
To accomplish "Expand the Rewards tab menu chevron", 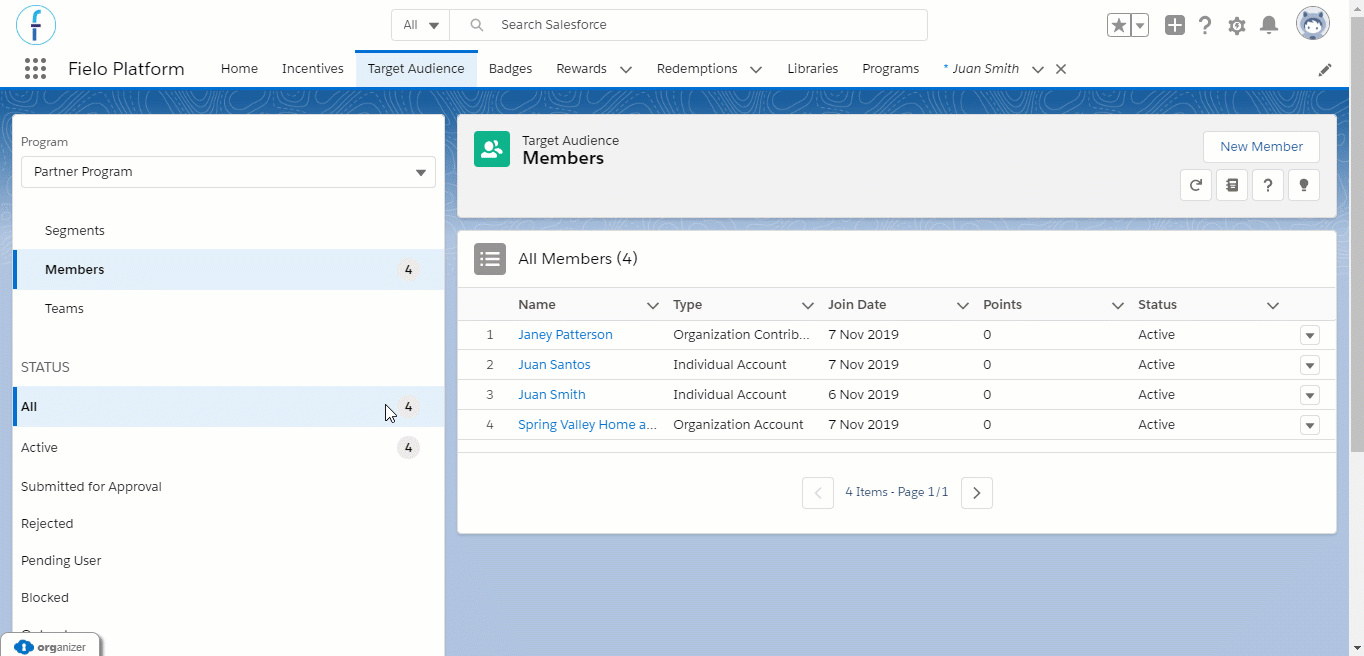I will [x=626, y=70].
